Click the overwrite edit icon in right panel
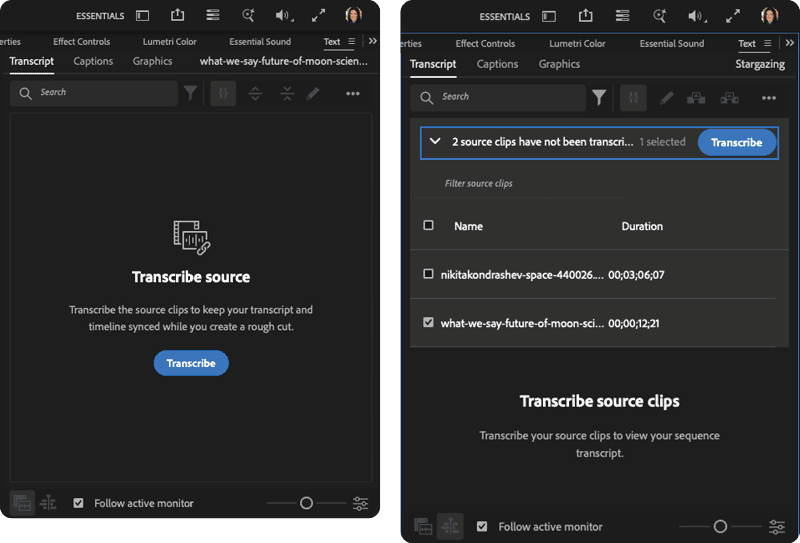This screenshot has width=800, height=543. tap(729, 97)
